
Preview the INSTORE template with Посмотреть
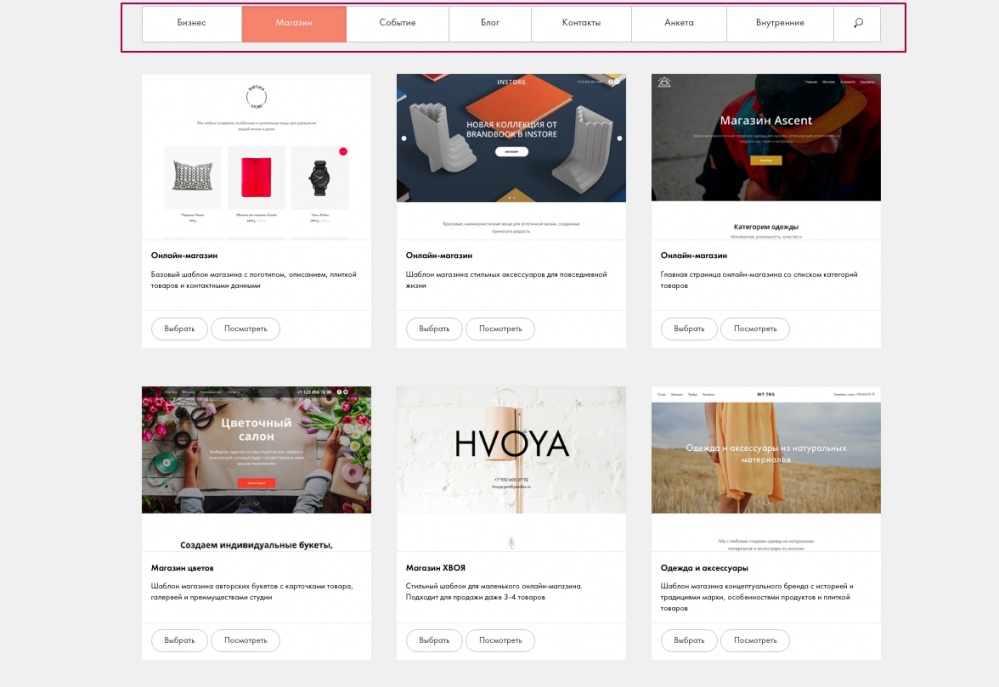[x=500, y=329]
